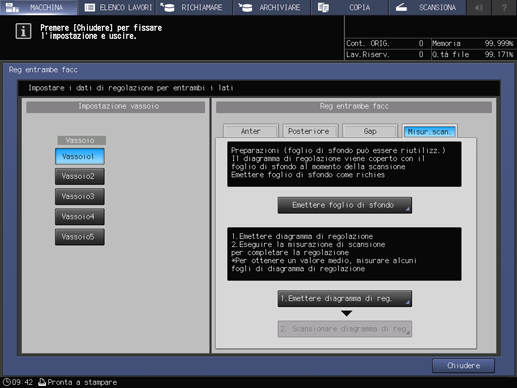The image size is (517, 388).
Task: Select Vassoio2 tray
Action: click(x=80, y=176)
